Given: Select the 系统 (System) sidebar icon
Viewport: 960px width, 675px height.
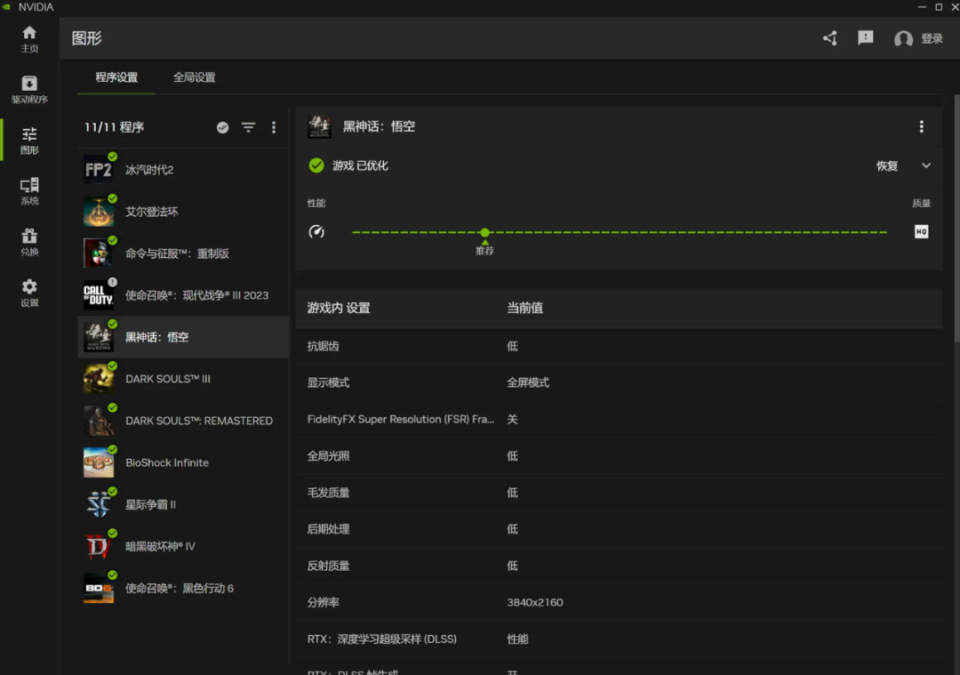Looking at the screenshot, I should pos(28,188).
